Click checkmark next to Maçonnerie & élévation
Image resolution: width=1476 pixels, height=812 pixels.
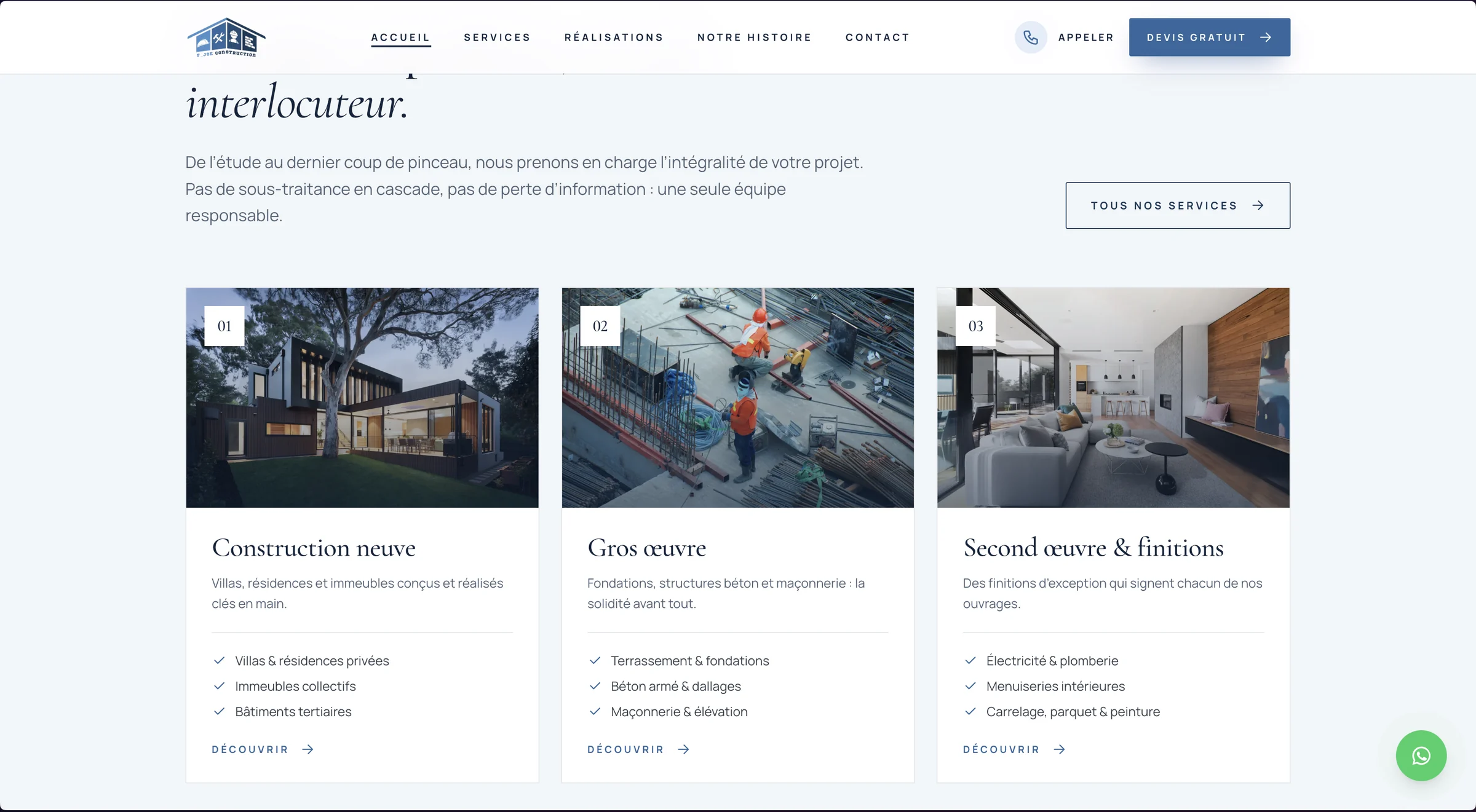click(x=595, y=711)
